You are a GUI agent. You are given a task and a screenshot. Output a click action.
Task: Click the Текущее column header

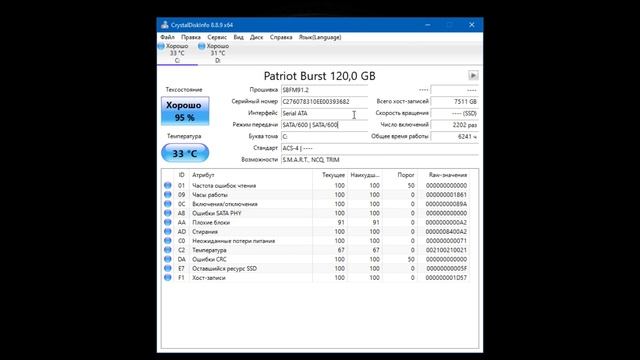pos(330,175)
